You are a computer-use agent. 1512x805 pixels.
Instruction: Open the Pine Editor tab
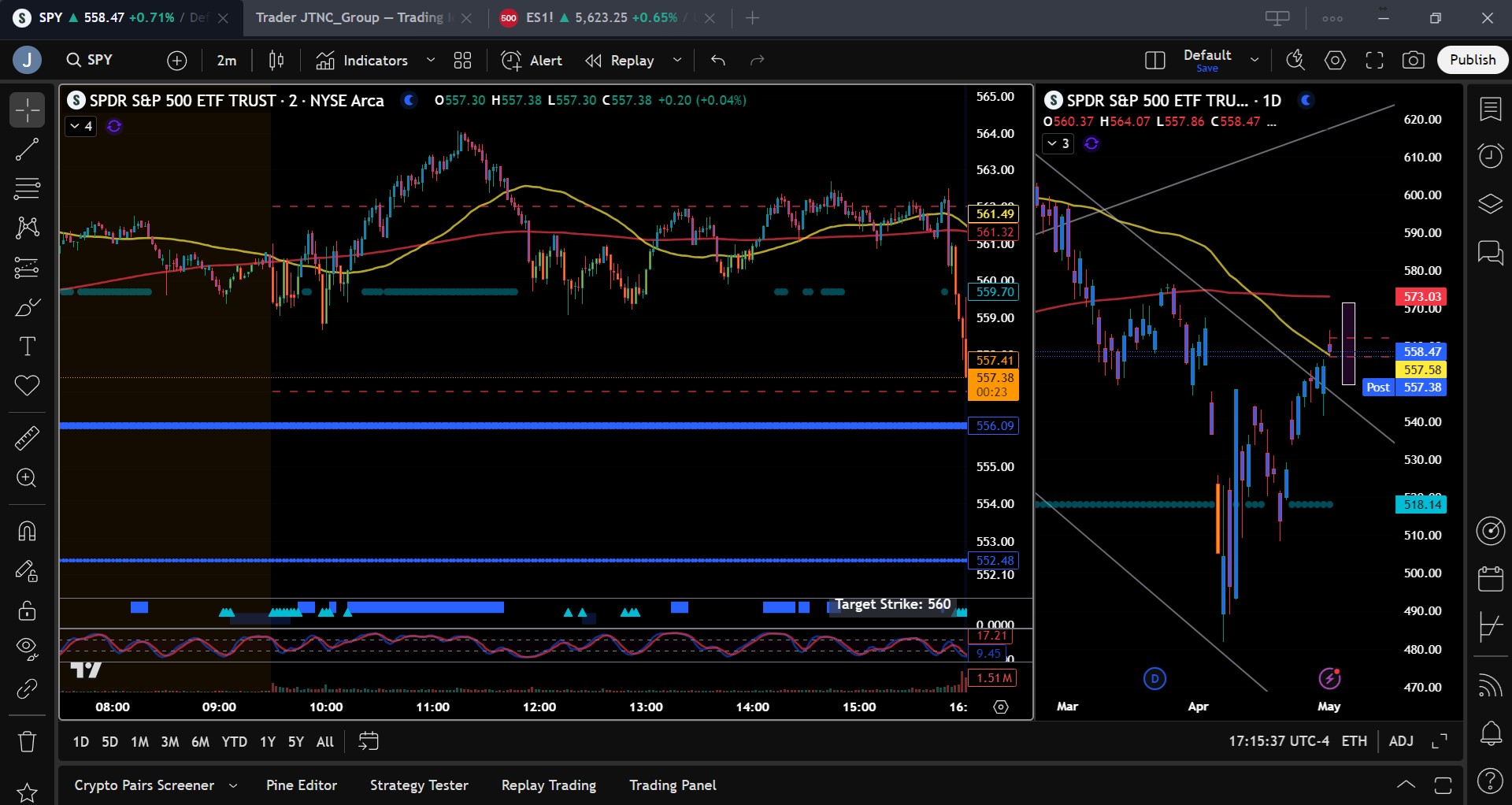(x=301, y=785)
